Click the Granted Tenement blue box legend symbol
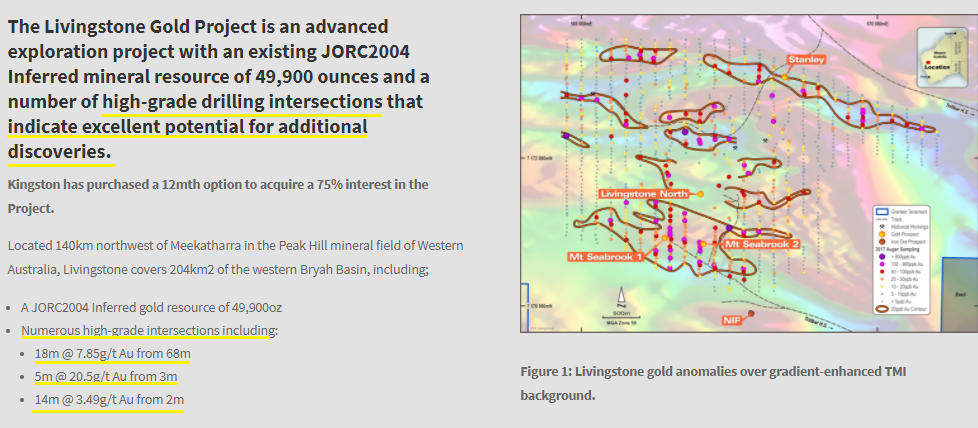This screenshot has height=428, width=978. [x=882, y=212]
